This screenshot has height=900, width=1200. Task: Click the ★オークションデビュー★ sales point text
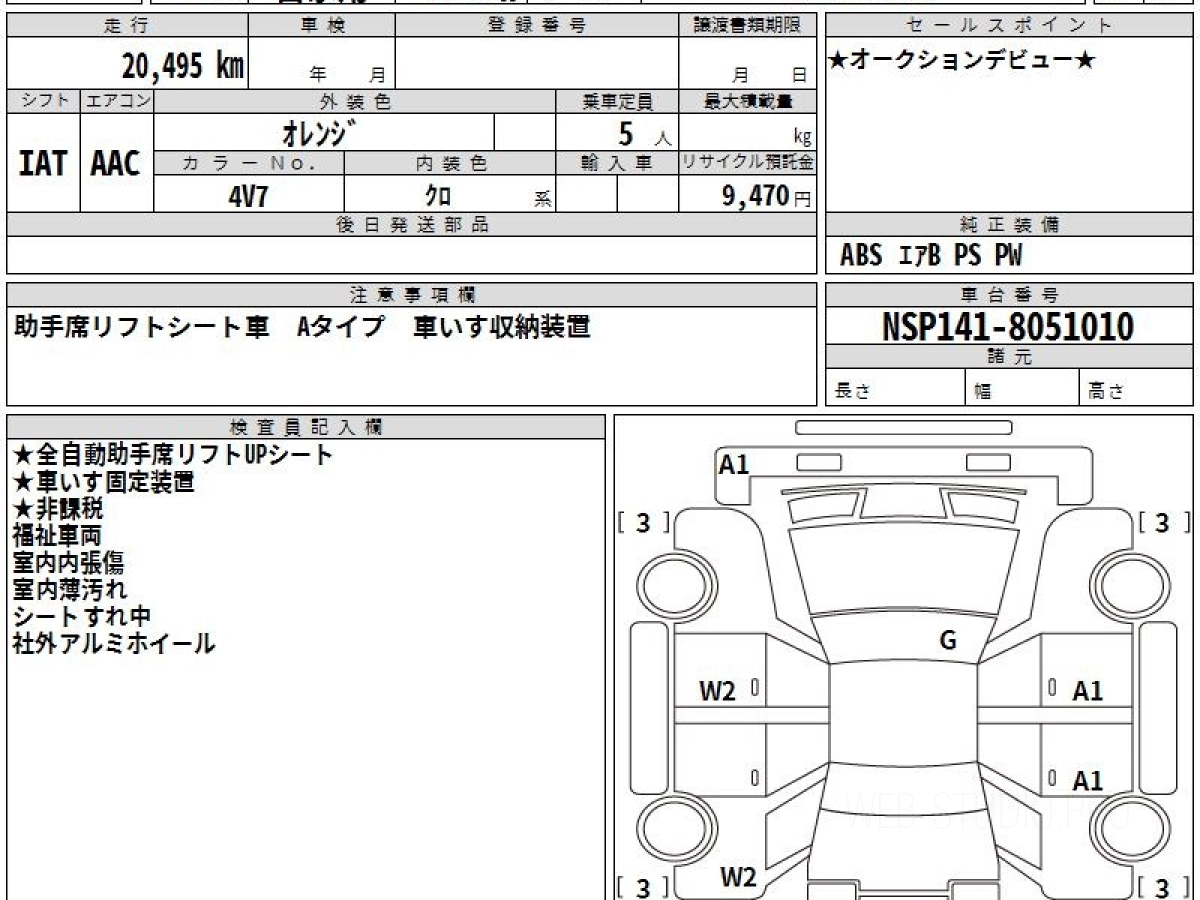tap(962, 61)
